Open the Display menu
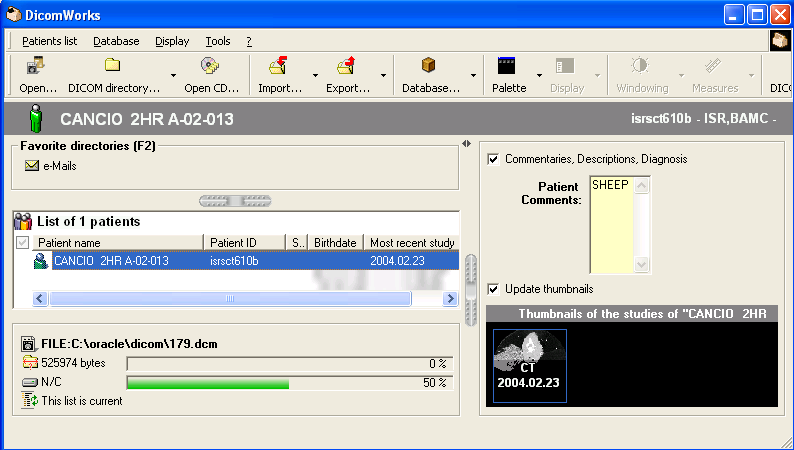Screen dimensions: 794x450 [172, 41]
